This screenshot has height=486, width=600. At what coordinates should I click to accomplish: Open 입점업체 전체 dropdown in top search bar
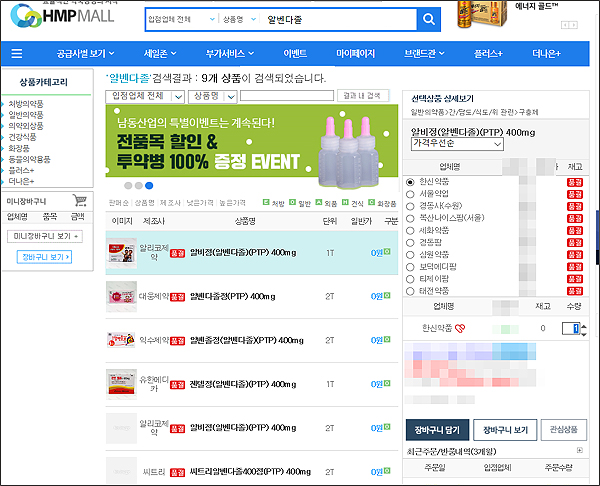coord(181,19)
